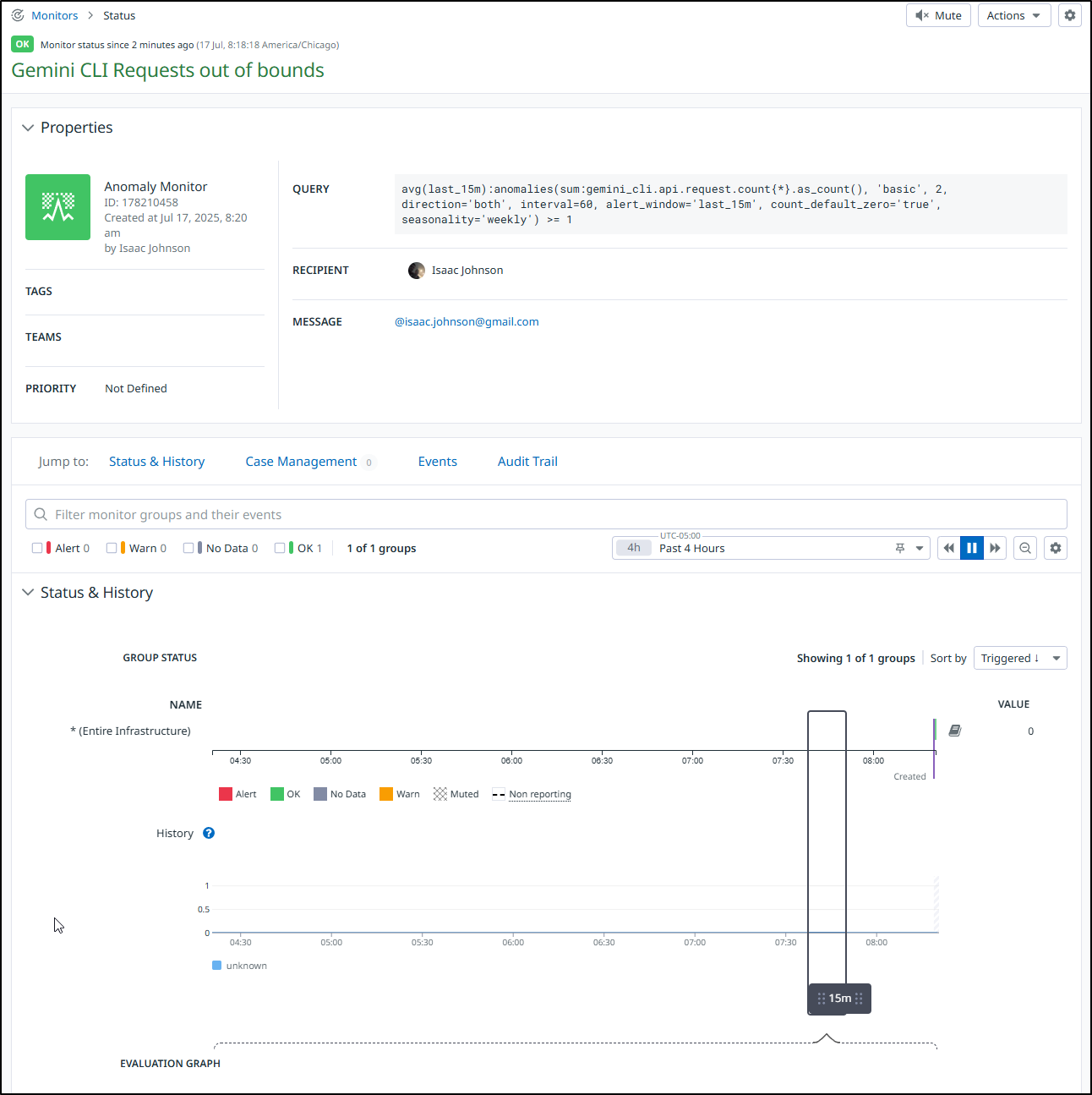1092x1095 pixels.
Task: Click the 'ID: 178210458' text
Action: point(141,202)
